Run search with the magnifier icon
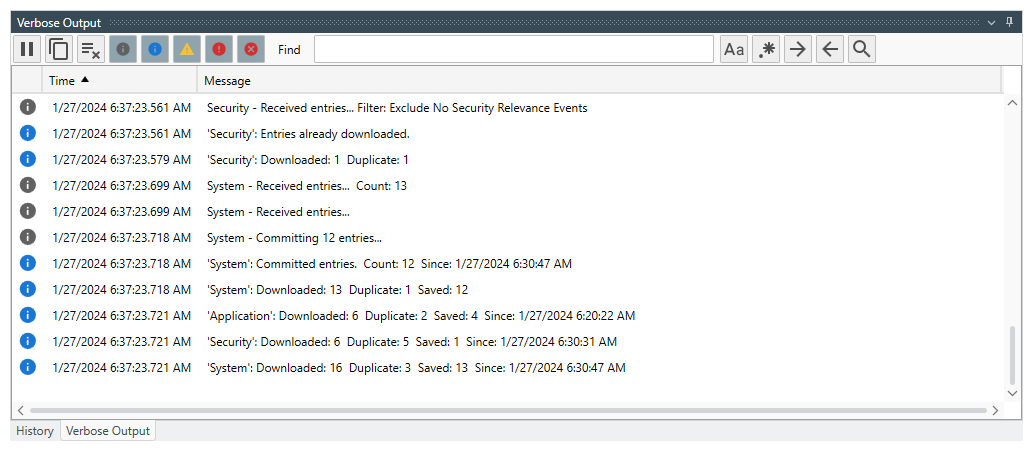 coord(861,49)
